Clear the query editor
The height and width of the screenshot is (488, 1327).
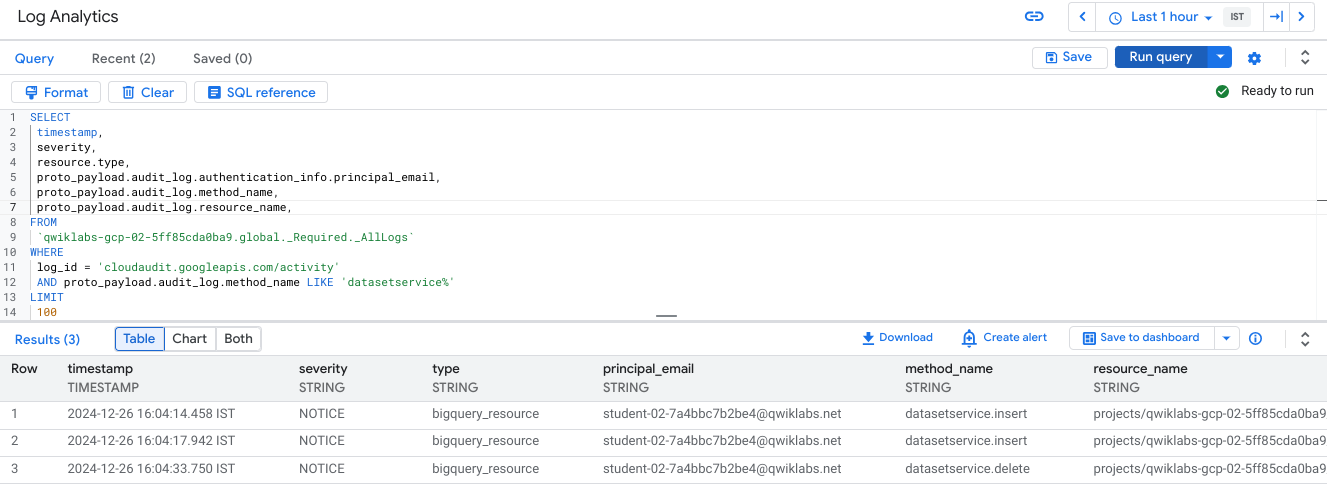click(147, 92)
